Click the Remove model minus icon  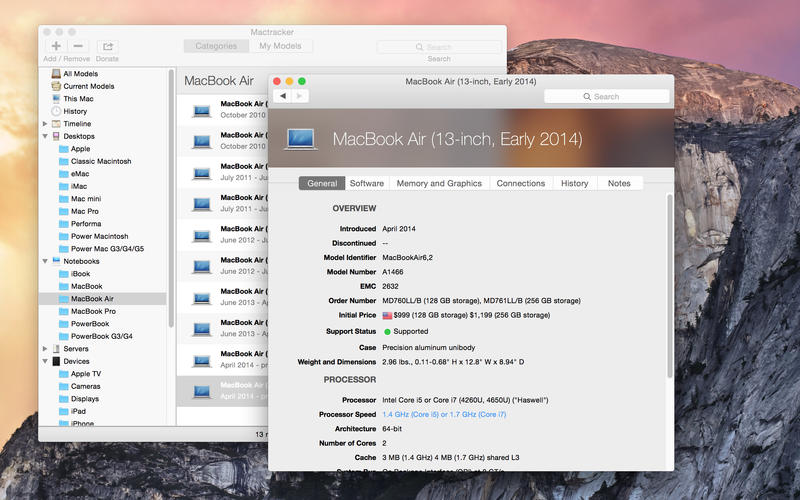[78, 46]
